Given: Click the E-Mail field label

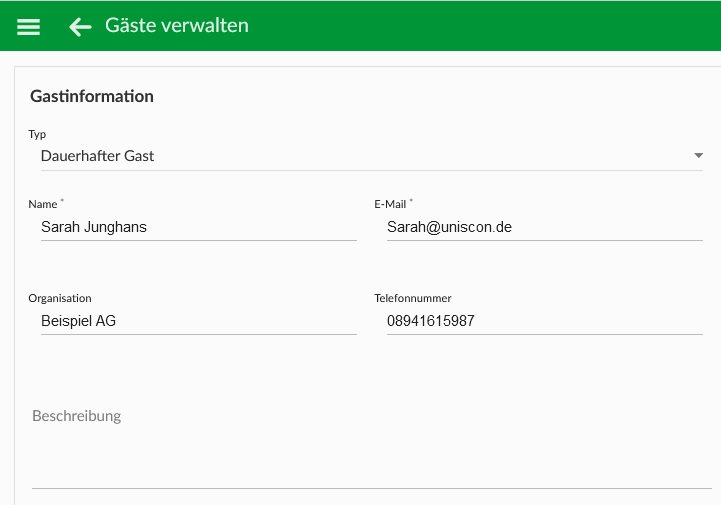Looking at the screenshot, I should pyautogui.click(x=390, y=204).
